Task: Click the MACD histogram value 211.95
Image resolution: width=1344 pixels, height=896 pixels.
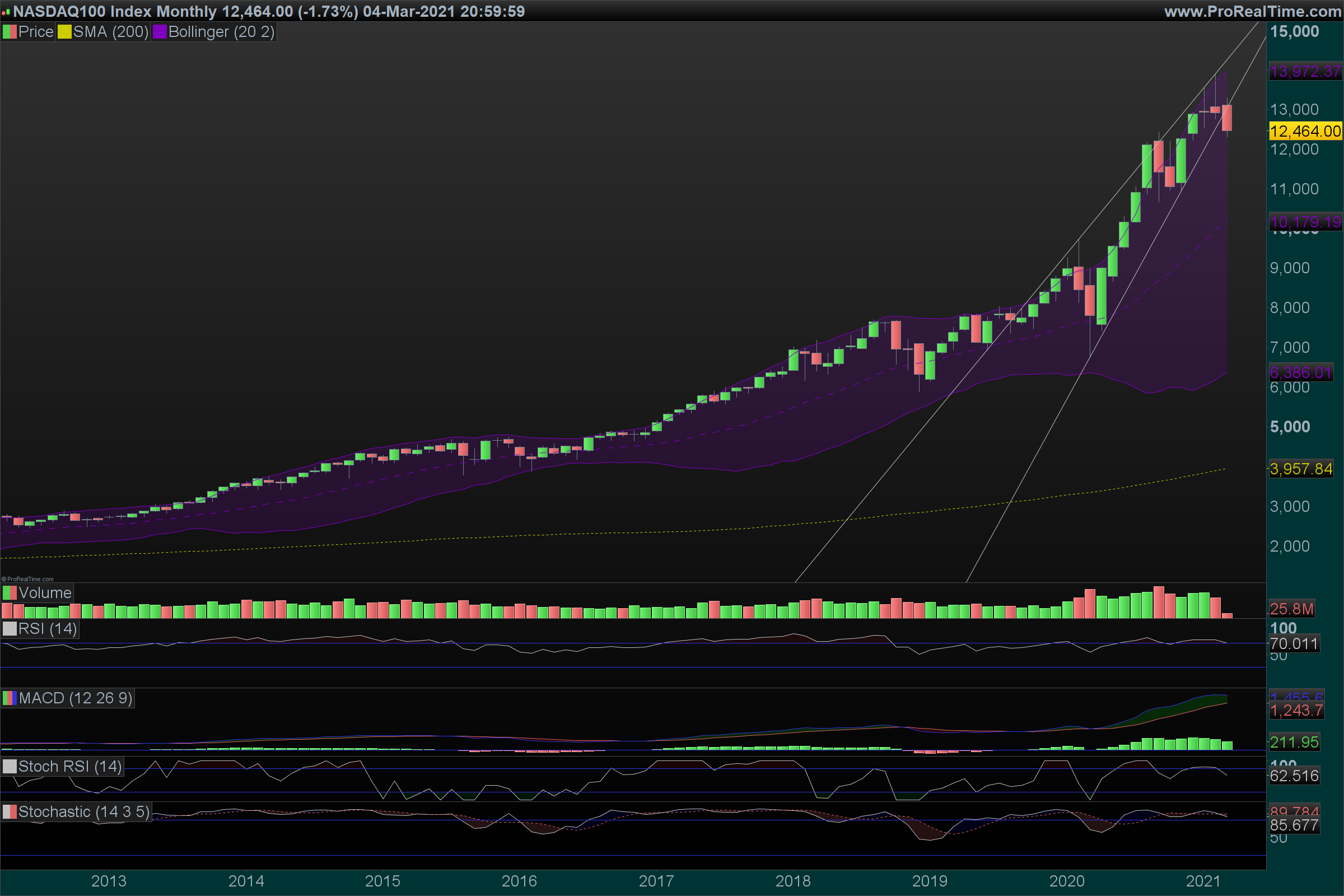Action: 1294,743
